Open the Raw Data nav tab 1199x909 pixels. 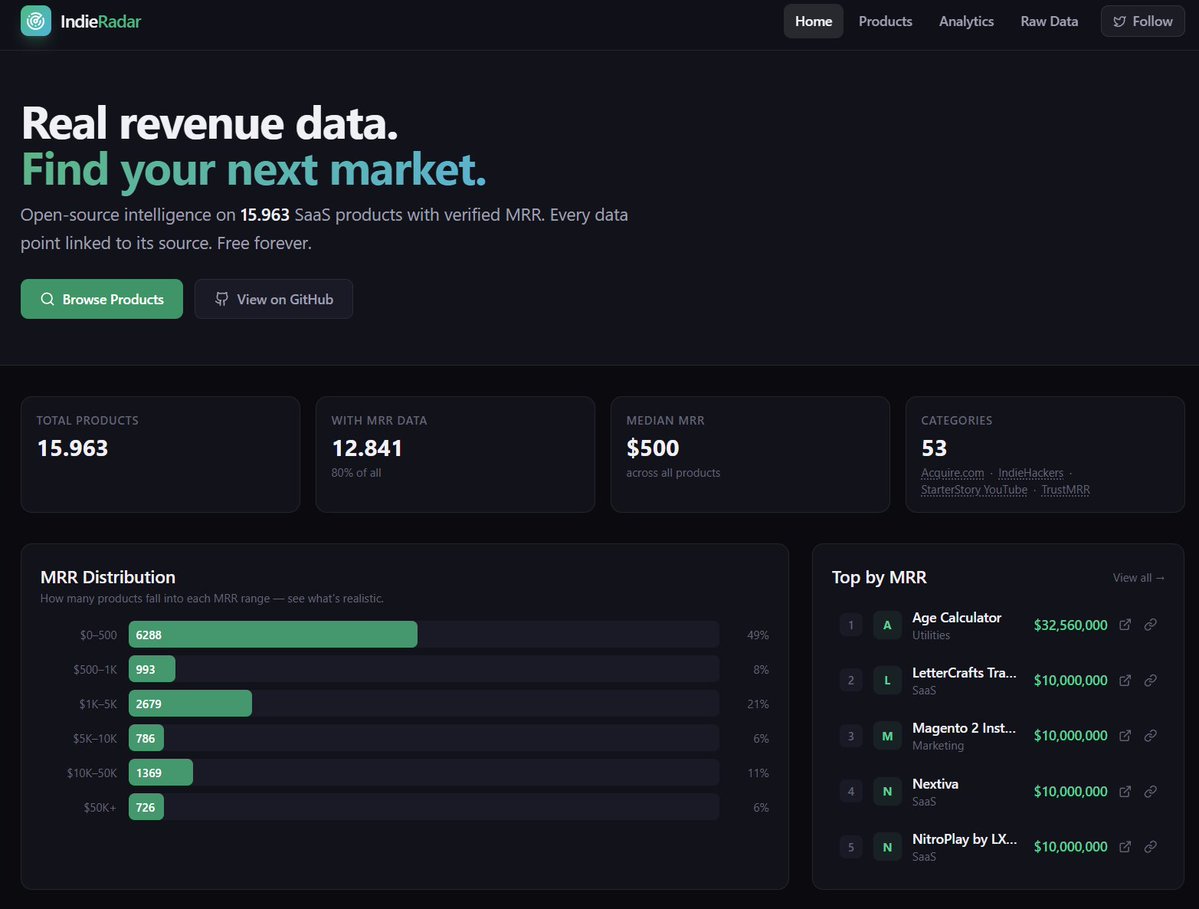(x=1049, y=21)
